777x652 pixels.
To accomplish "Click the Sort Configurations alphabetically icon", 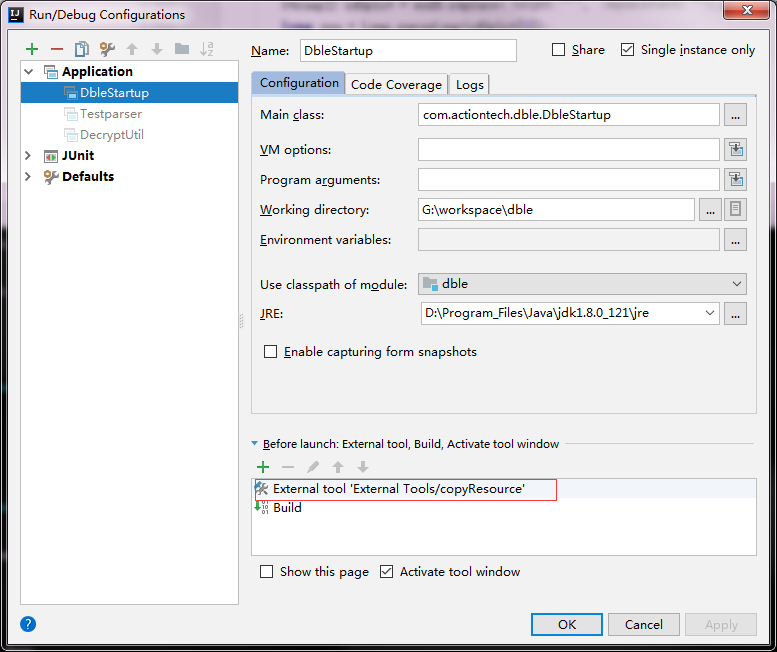I will [x=207, y=49].
